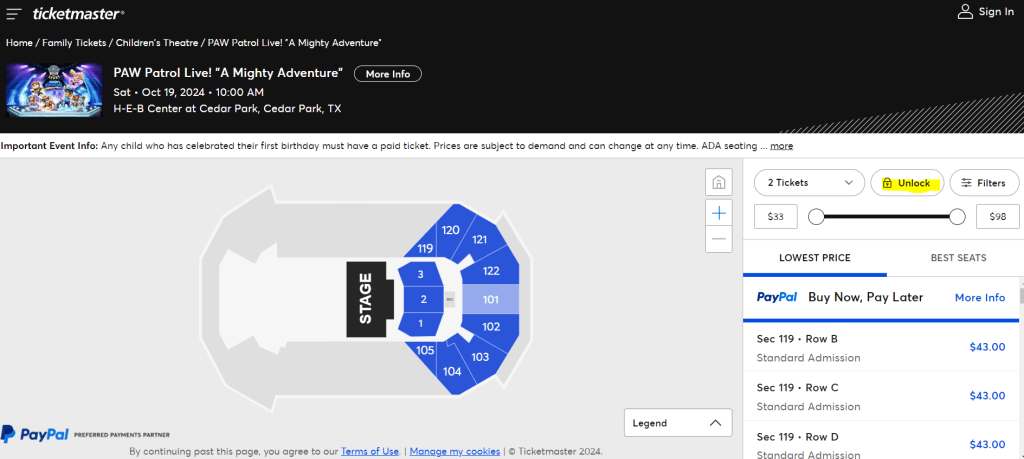Click the minimum price $33 field
Screen dimensions: 1024x459
(774, 217)
